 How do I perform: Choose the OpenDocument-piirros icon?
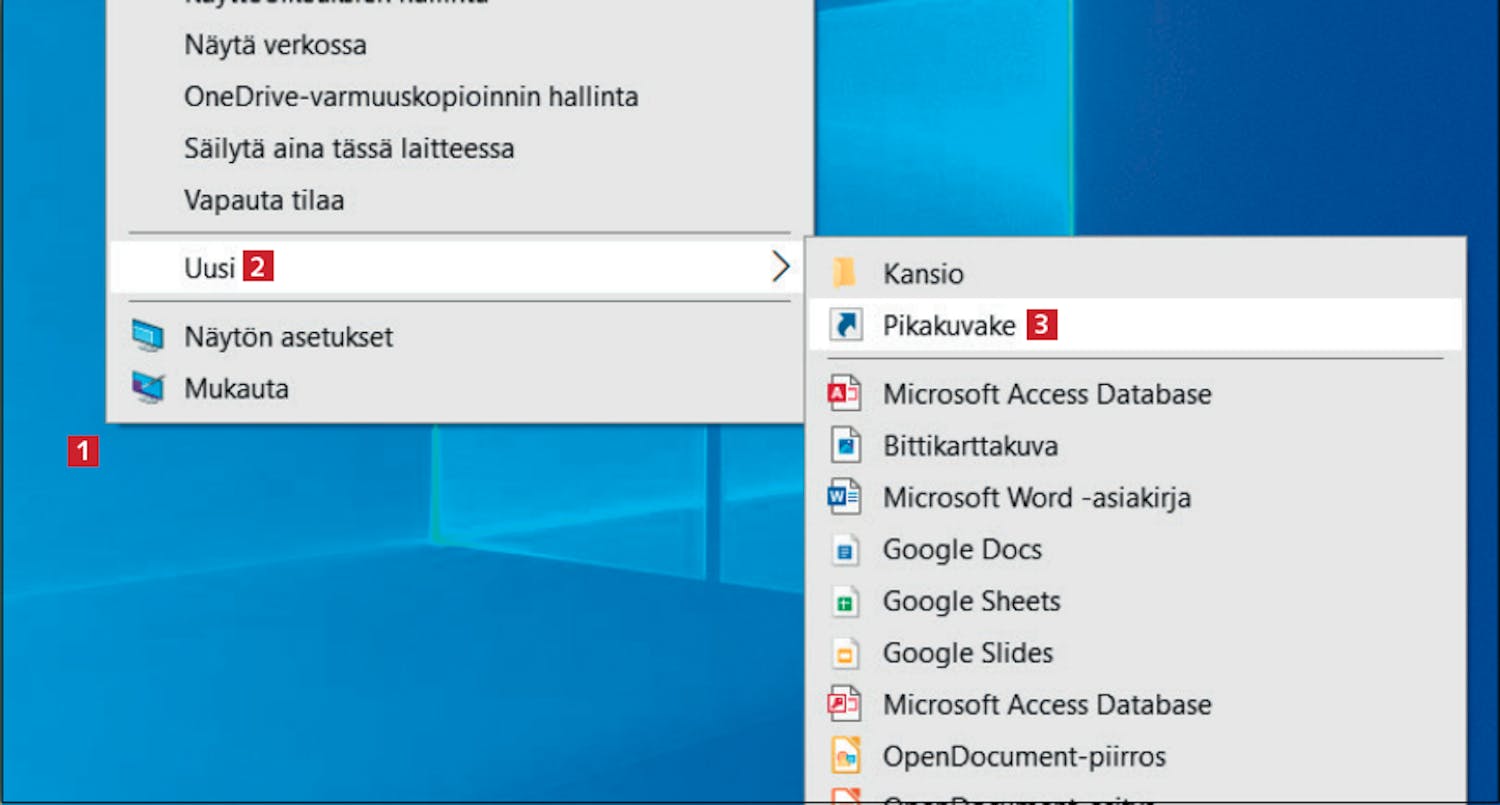click(845, 757)
